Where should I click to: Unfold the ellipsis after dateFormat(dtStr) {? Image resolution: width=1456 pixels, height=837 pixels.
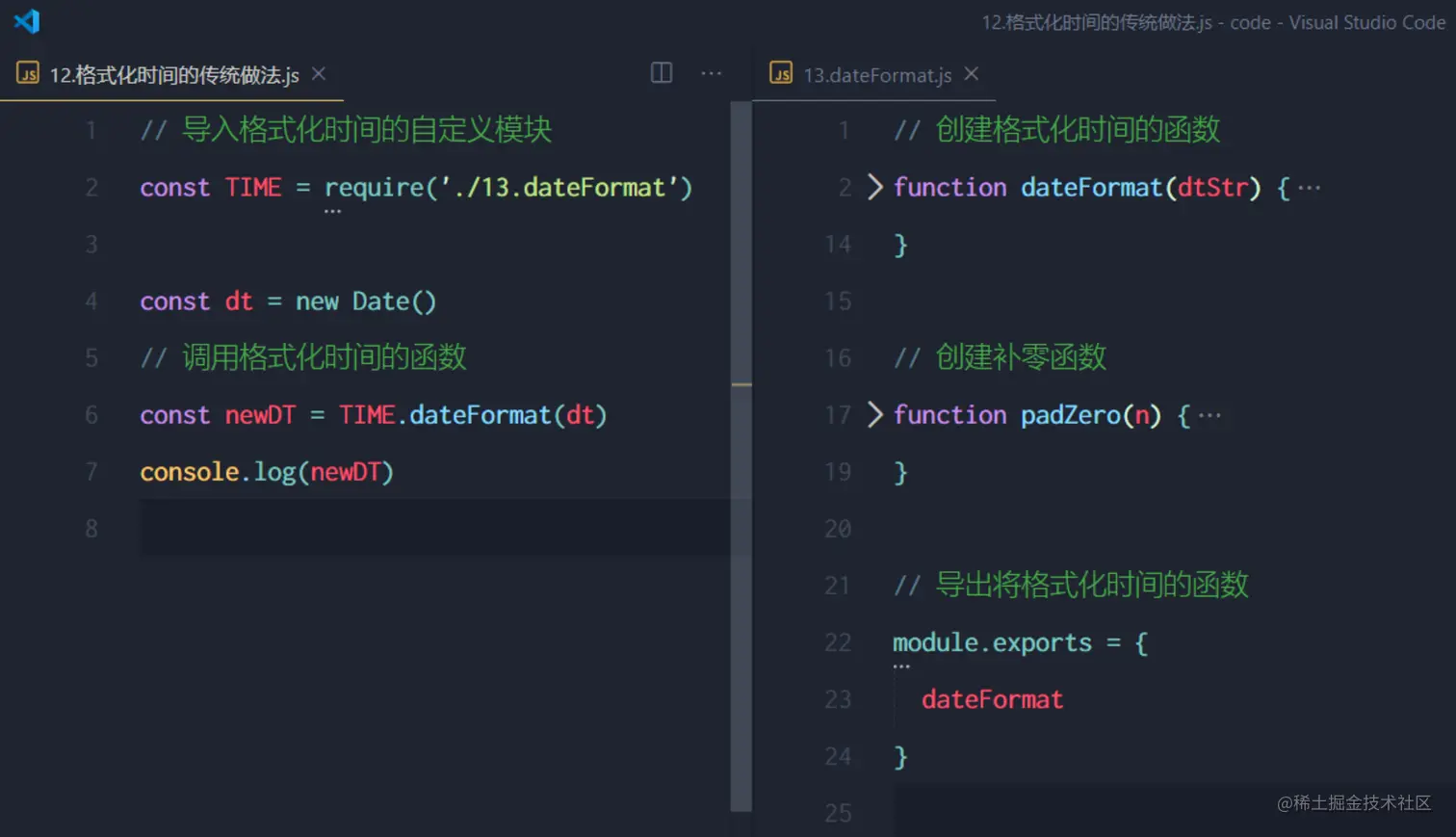[1310, 188]
